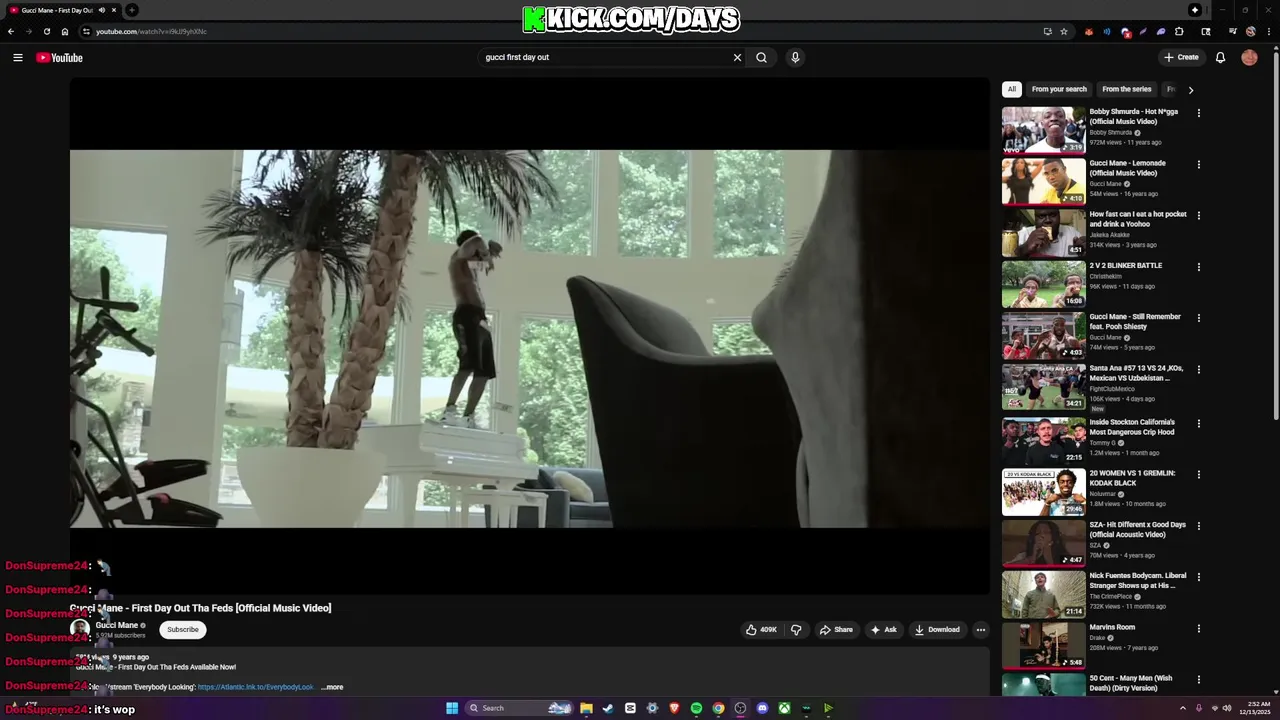Click the Ask button
This screenshot has height=720, width=1280.
click(883, 630)
